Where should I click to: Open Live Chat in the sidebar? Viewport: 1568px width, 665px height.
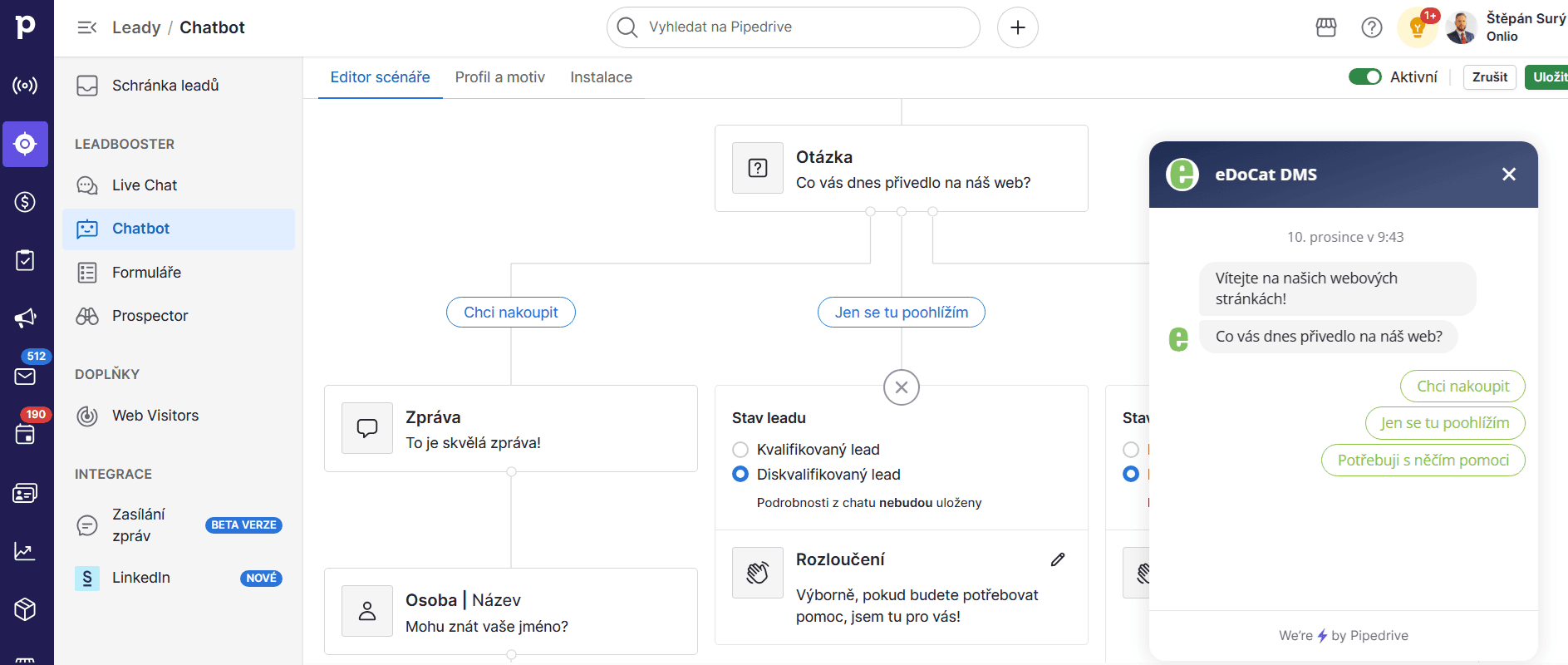point(179,185)
